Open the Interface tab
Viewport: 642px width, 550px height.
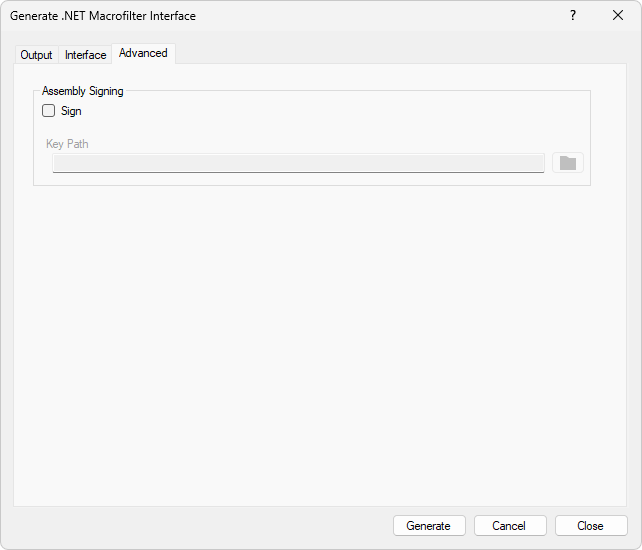(x=85, y=55)
